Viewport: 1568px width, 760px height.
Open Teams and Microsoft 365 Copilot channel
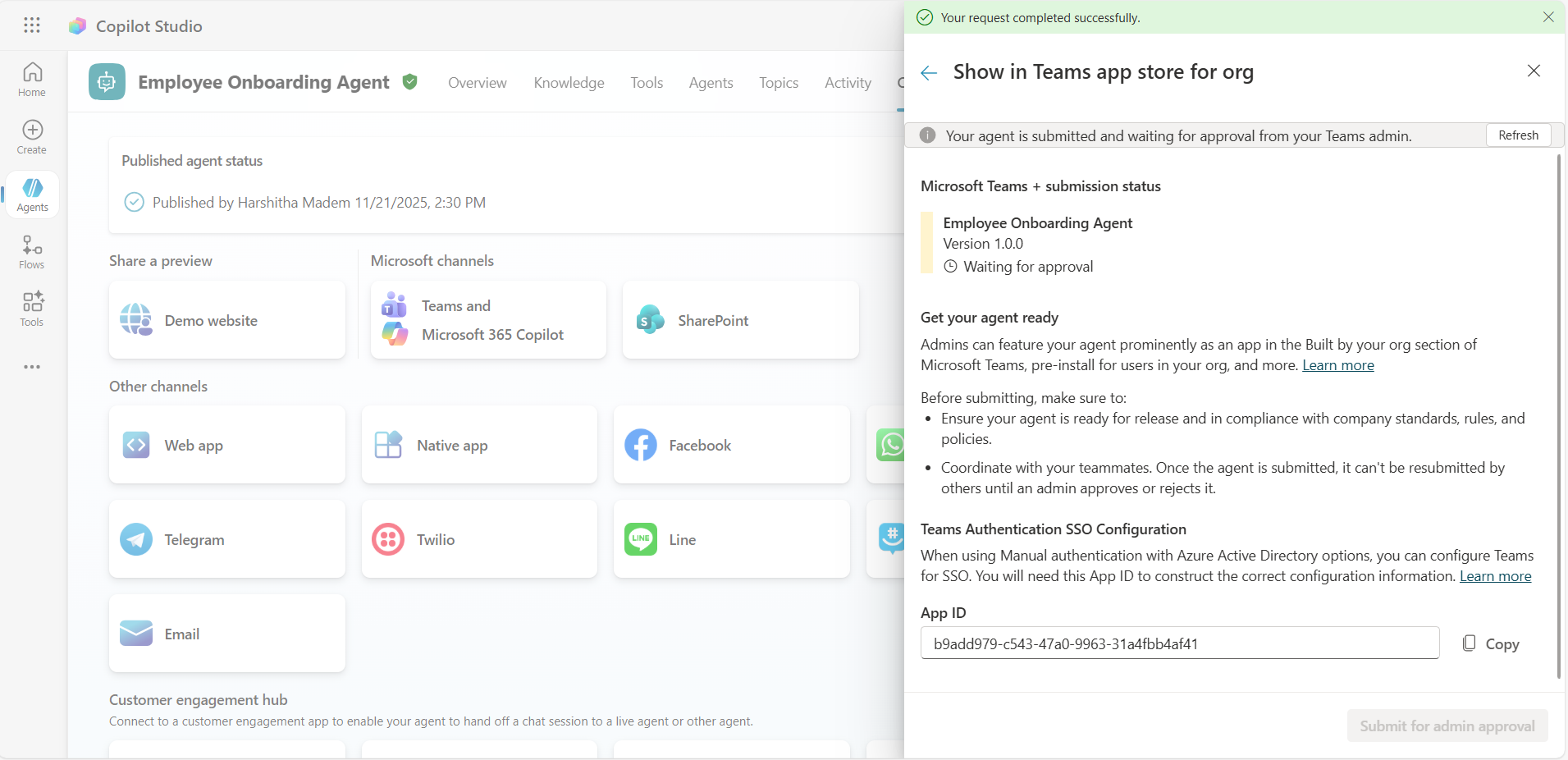(488, 320)
